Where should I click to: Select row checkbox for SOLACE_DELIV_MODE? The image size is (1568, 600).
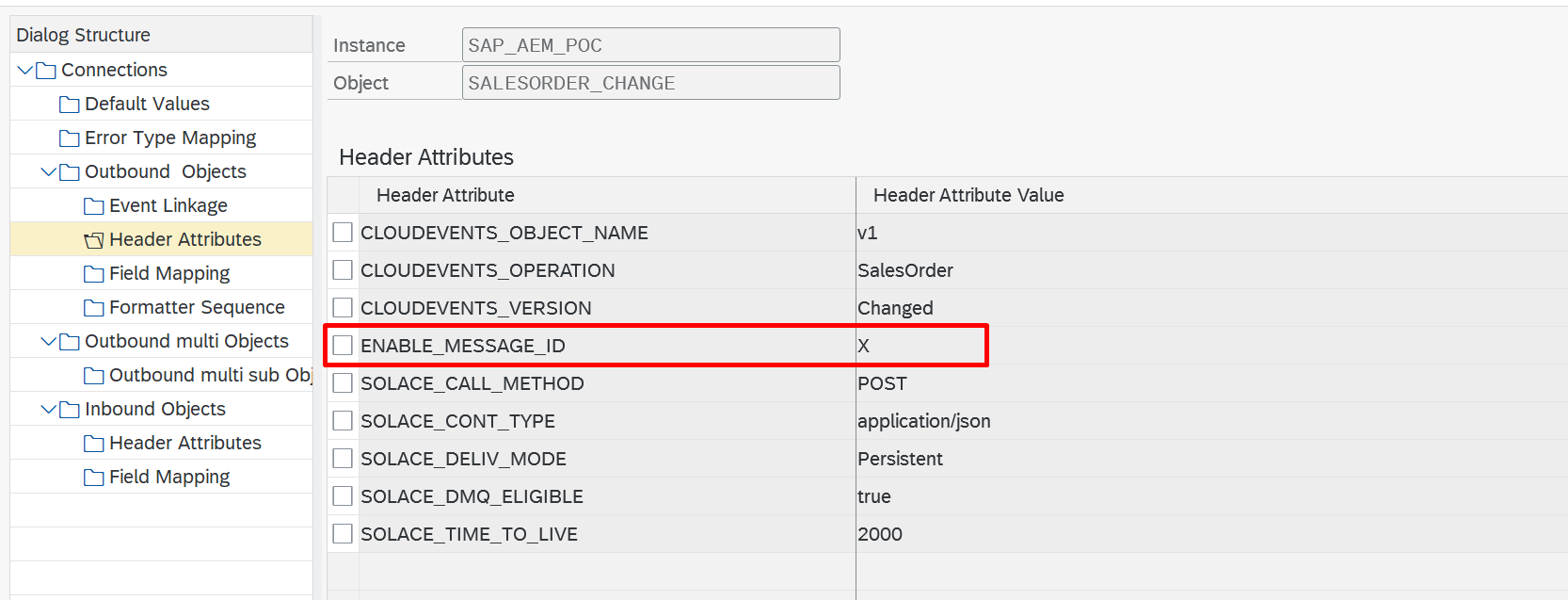click(343, 459)
